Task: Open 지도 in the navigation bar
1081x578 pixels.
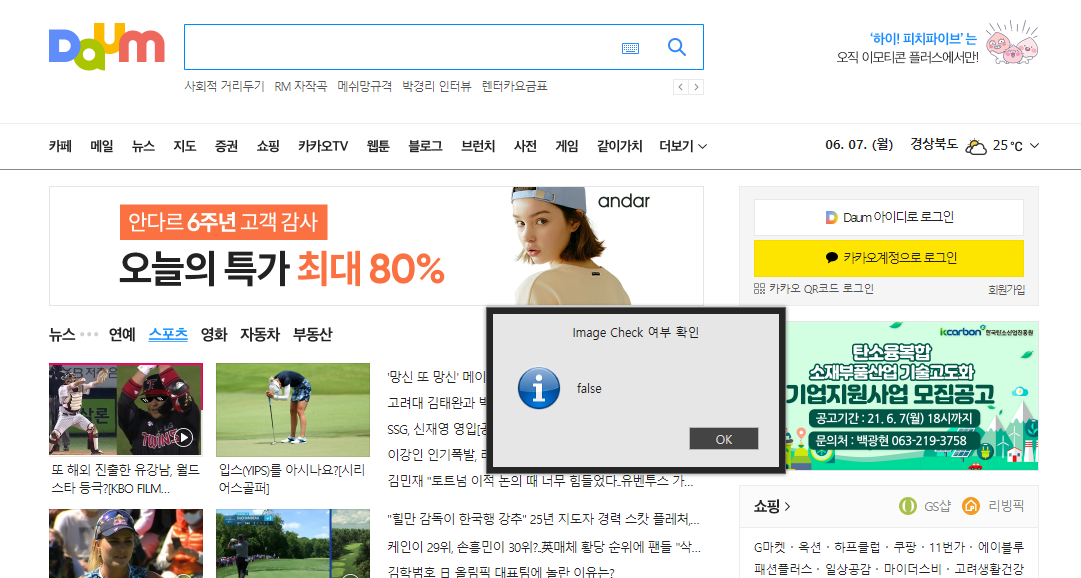Action: coord(185,146)
